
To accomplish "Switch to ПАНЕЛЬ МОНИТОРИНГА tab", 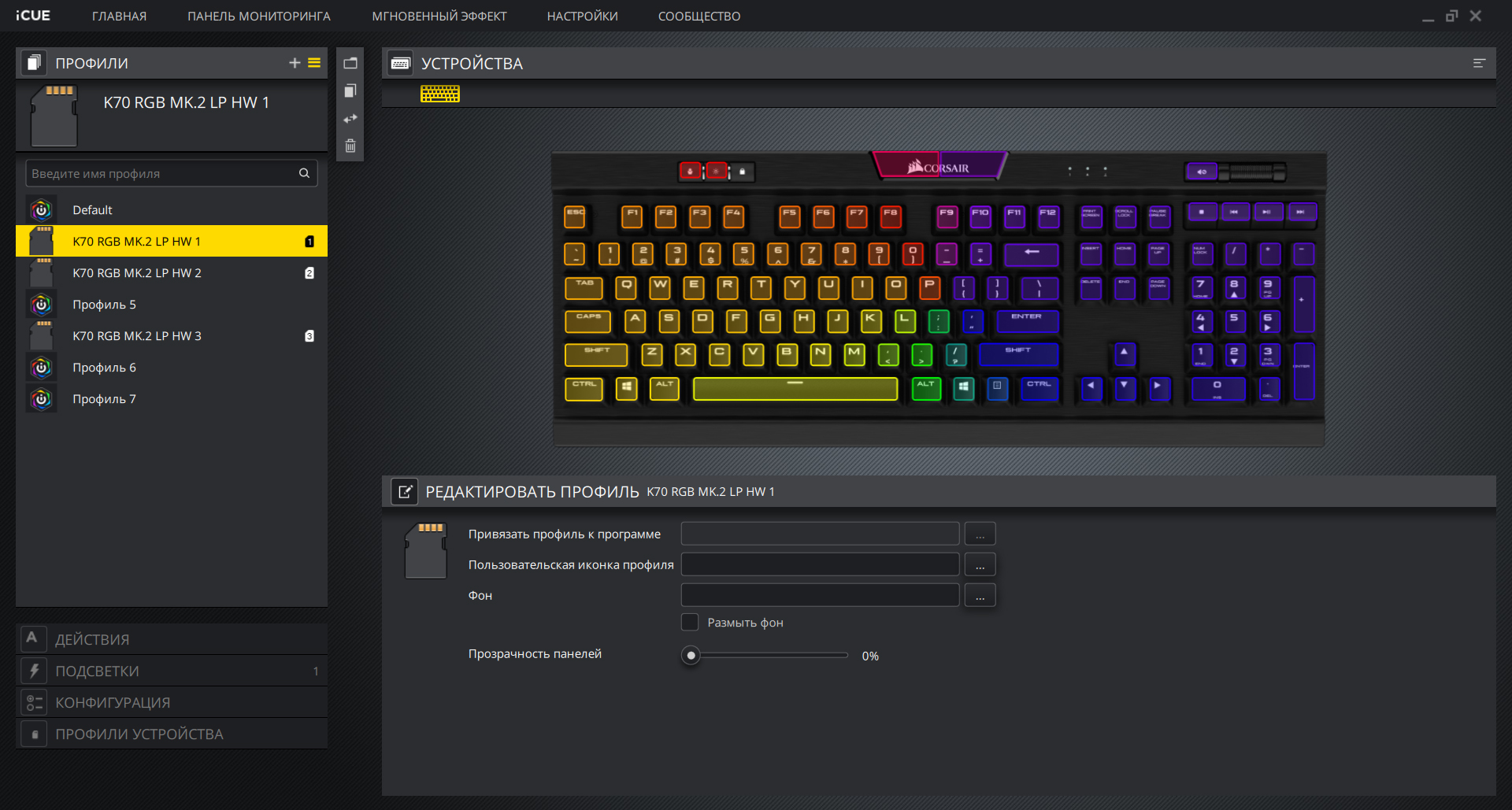I will (x=258, y=17).
